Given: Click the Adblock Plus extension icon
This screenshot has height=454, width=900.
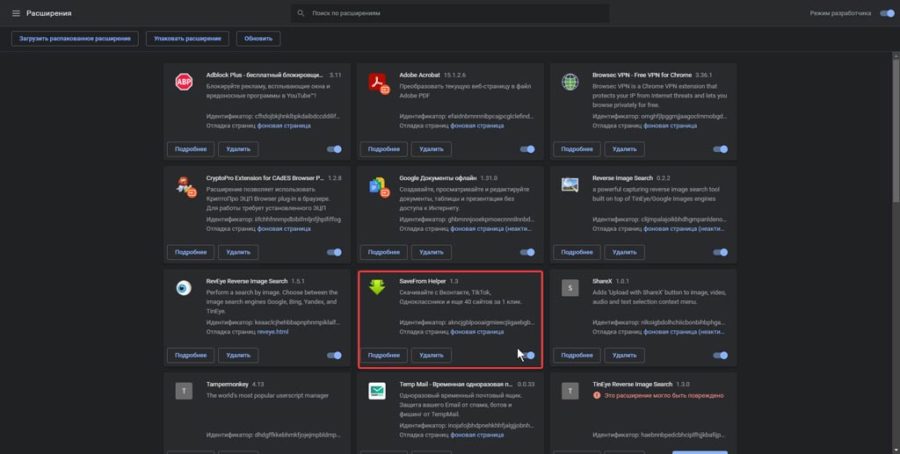Looking at the screenshot, I should point(183,82).
